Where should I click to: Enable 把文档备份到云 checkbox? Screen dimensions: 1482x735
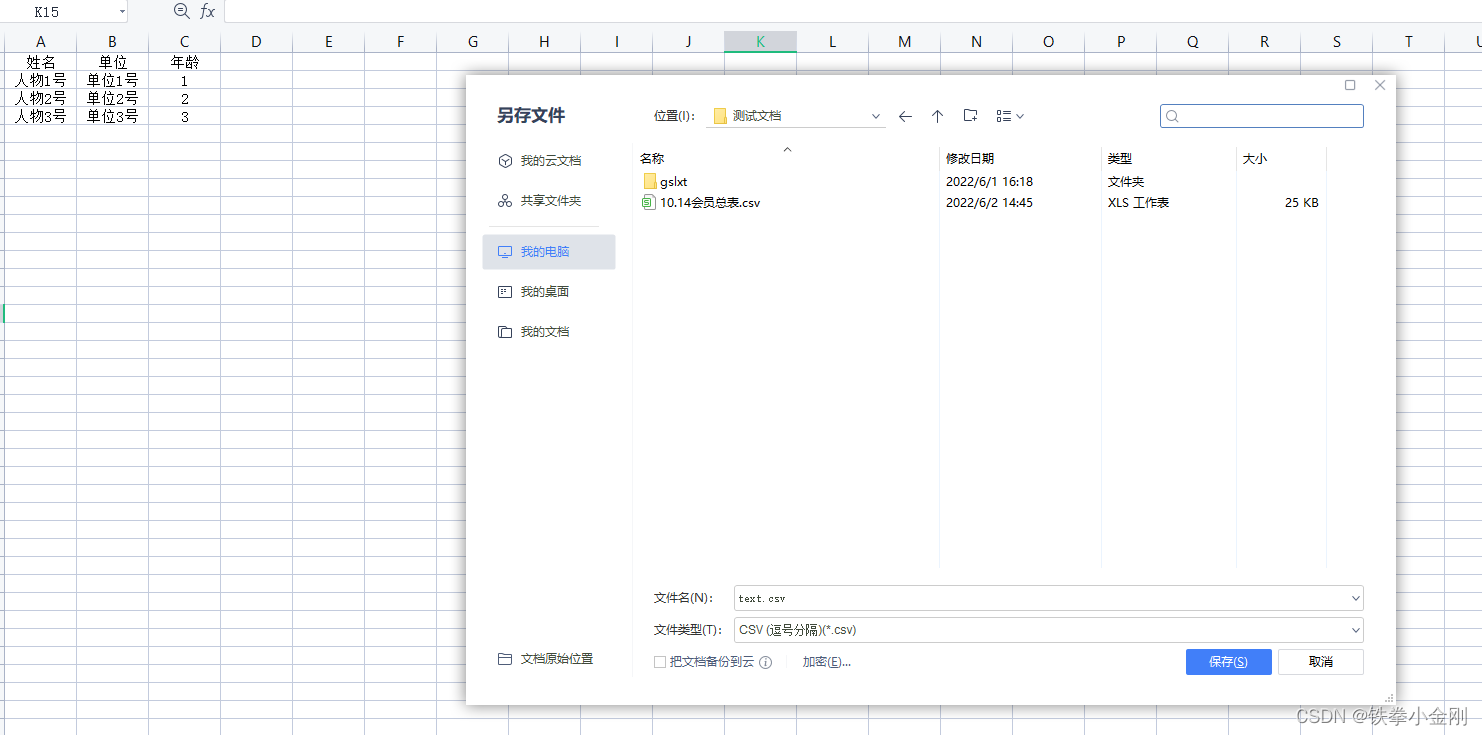pos(660,661)
